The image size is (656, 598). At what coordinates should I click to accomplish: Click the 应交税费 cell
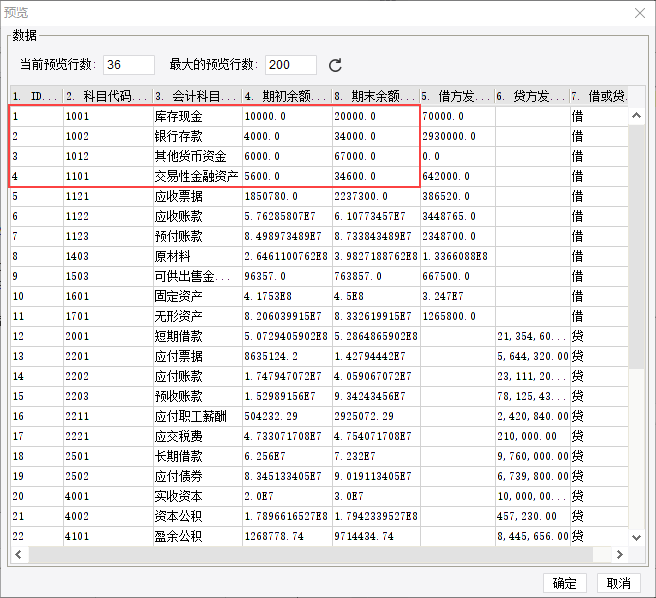197,436
